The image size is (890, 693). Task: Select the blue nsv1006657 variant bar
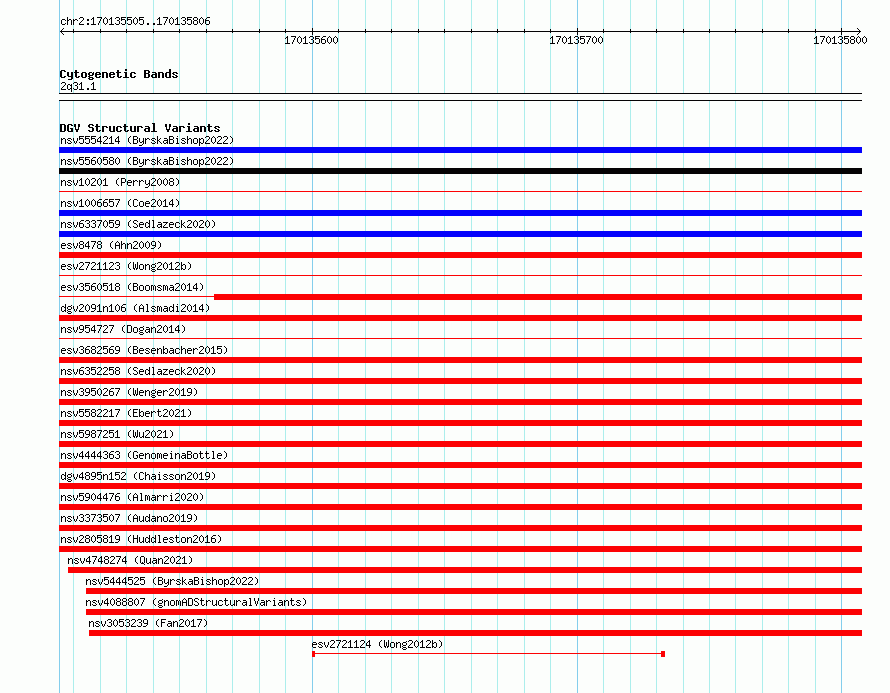point(460,213)
